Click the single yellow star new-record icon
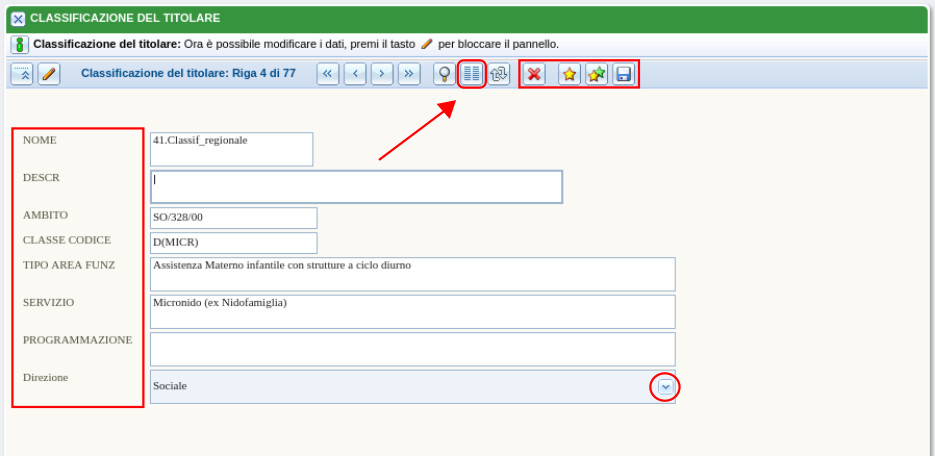This screenshot has height=456, width=935. coord(569,74)
